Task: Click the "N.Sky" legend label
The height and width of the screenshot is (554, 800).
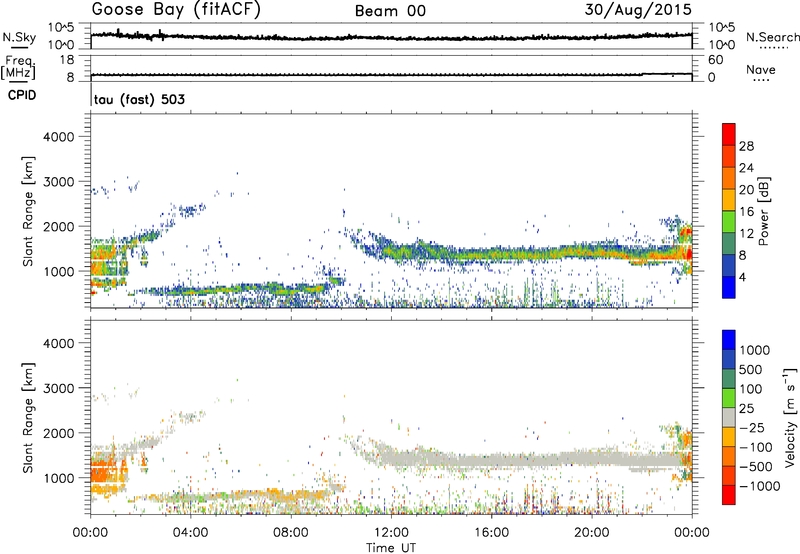Action: 19,37
